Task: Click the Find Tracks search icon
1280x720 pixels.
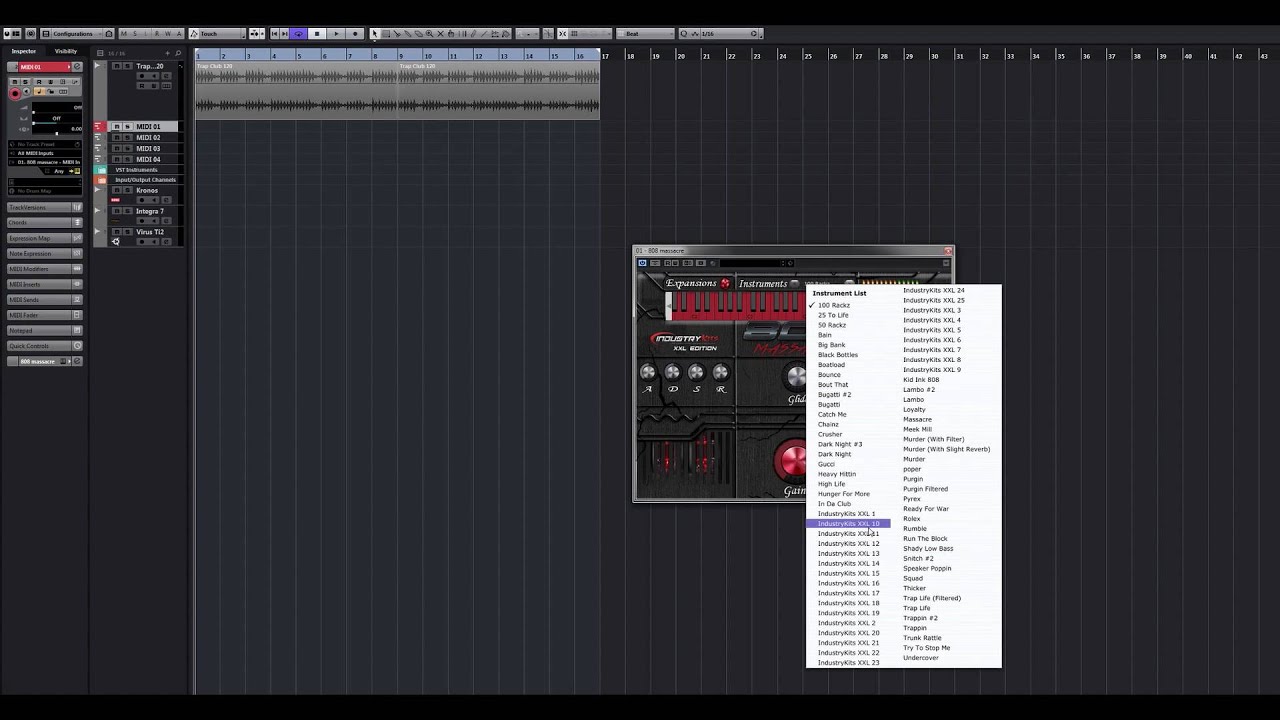Action: (178, 53)
